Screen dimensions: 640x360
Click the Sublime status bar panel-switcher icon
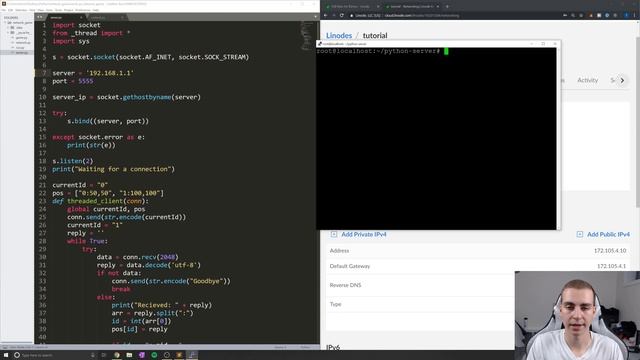[x=5, y=347]
